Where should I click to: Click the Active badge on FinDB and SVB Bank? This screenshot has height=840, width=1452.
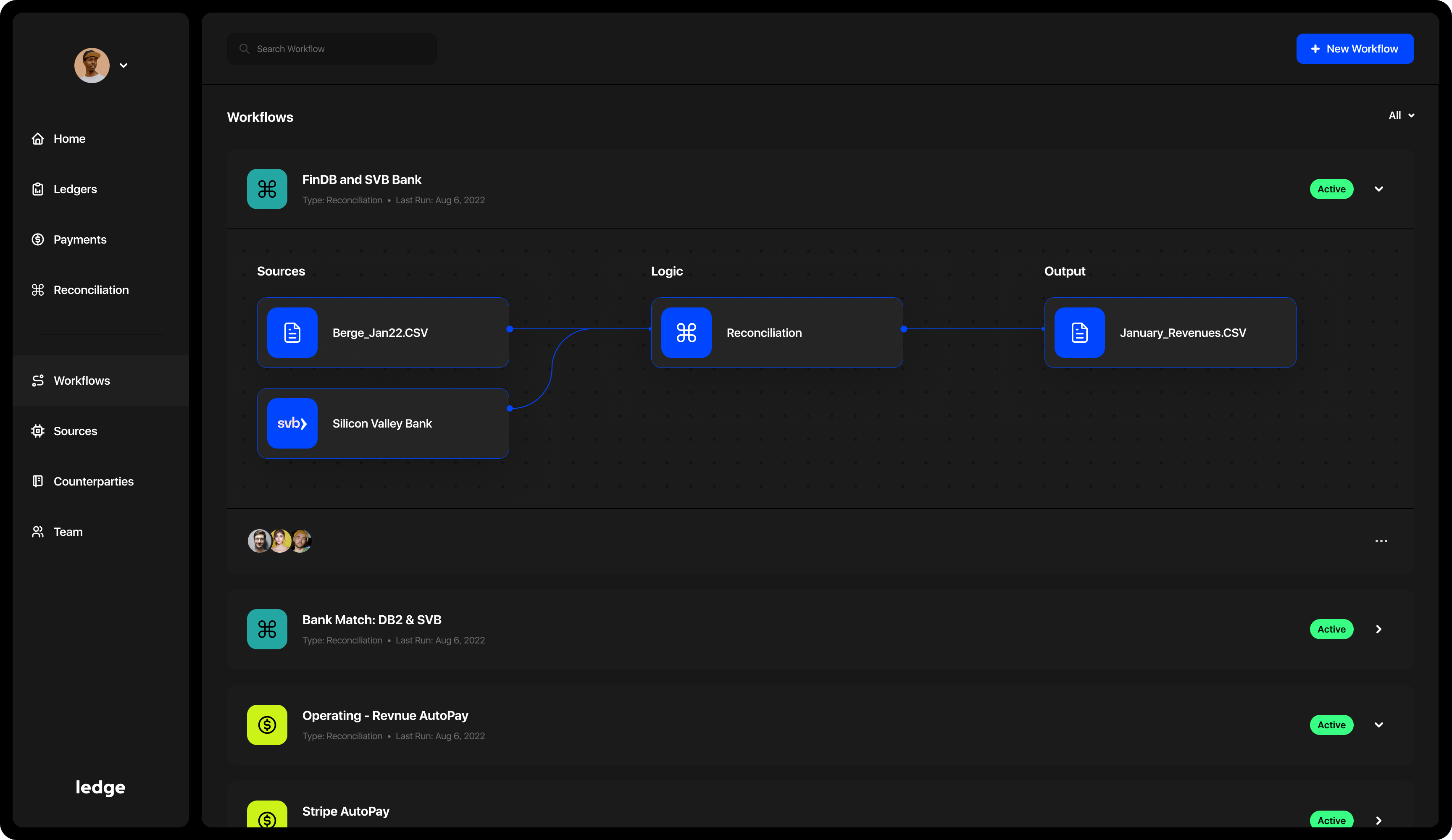coord(1331,189)
